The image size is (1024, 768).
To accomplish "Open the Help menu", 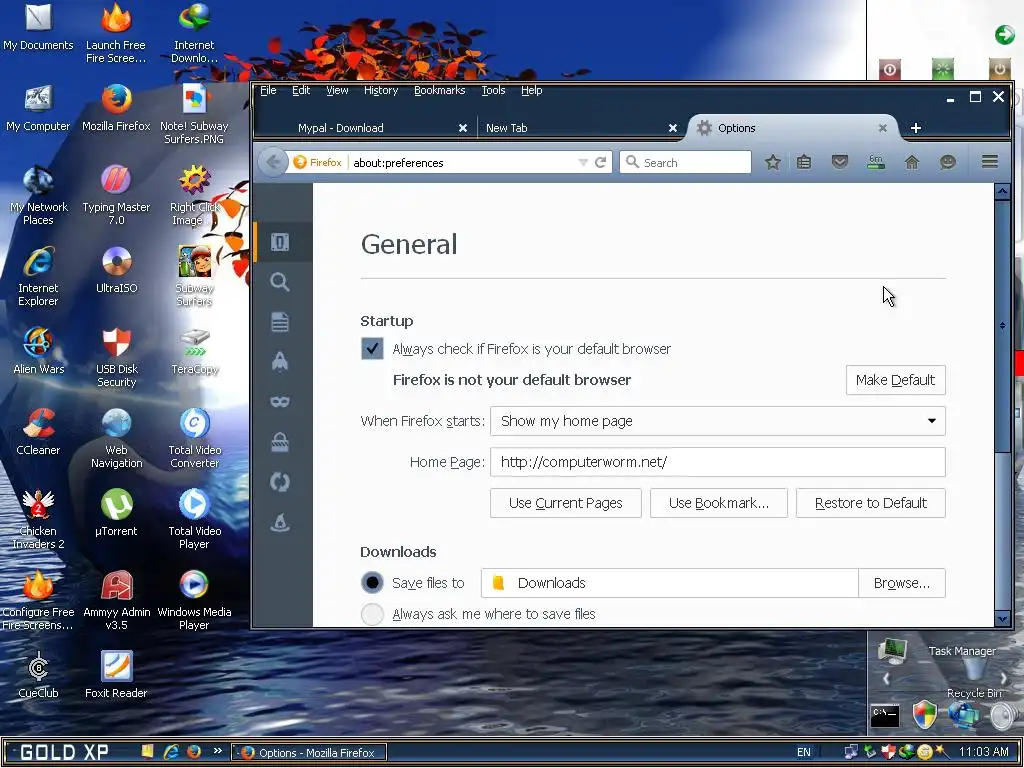I will (532, 90).
